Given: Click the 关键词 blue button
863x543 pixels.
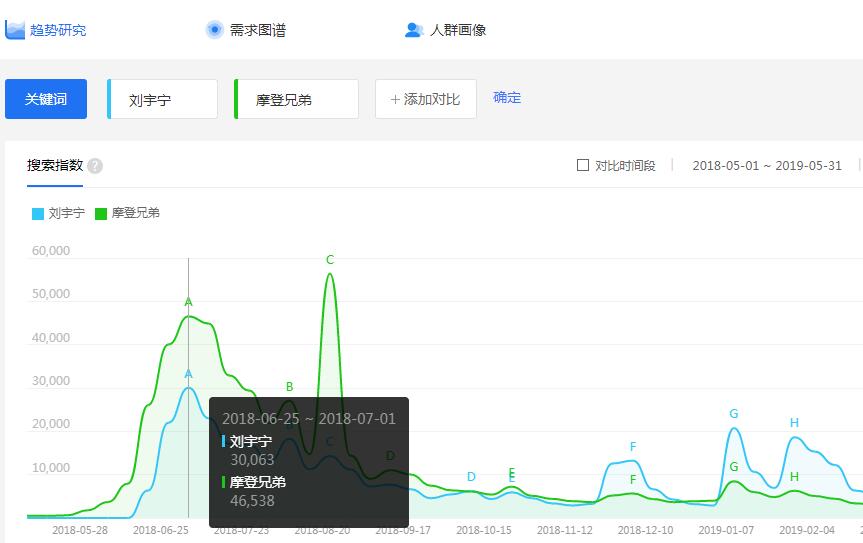Looking at the screenshot, I should point(46,99).
